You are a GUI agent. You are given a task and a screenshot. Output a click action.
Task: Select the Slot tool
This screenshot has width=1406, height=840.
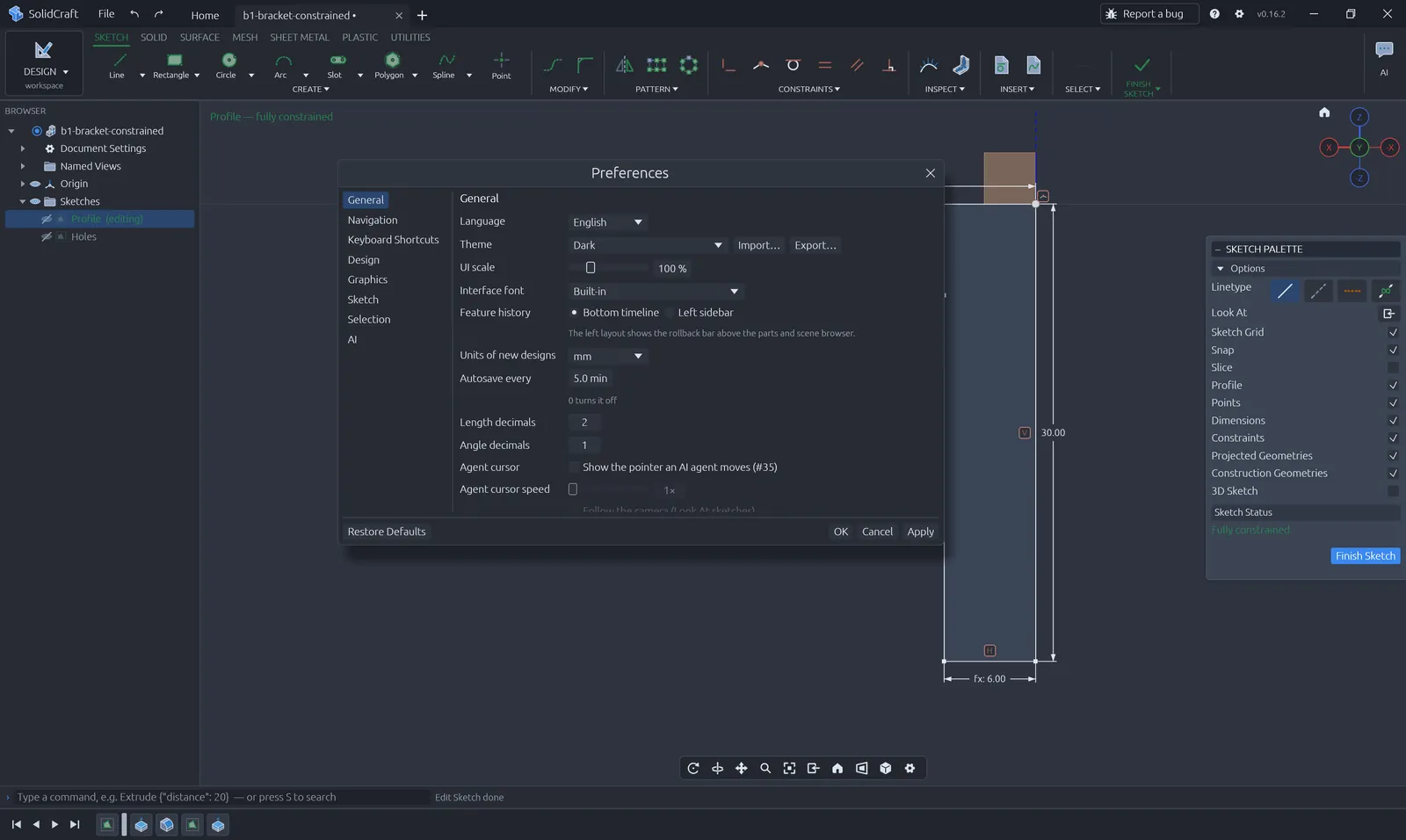[x=336, y=65]
